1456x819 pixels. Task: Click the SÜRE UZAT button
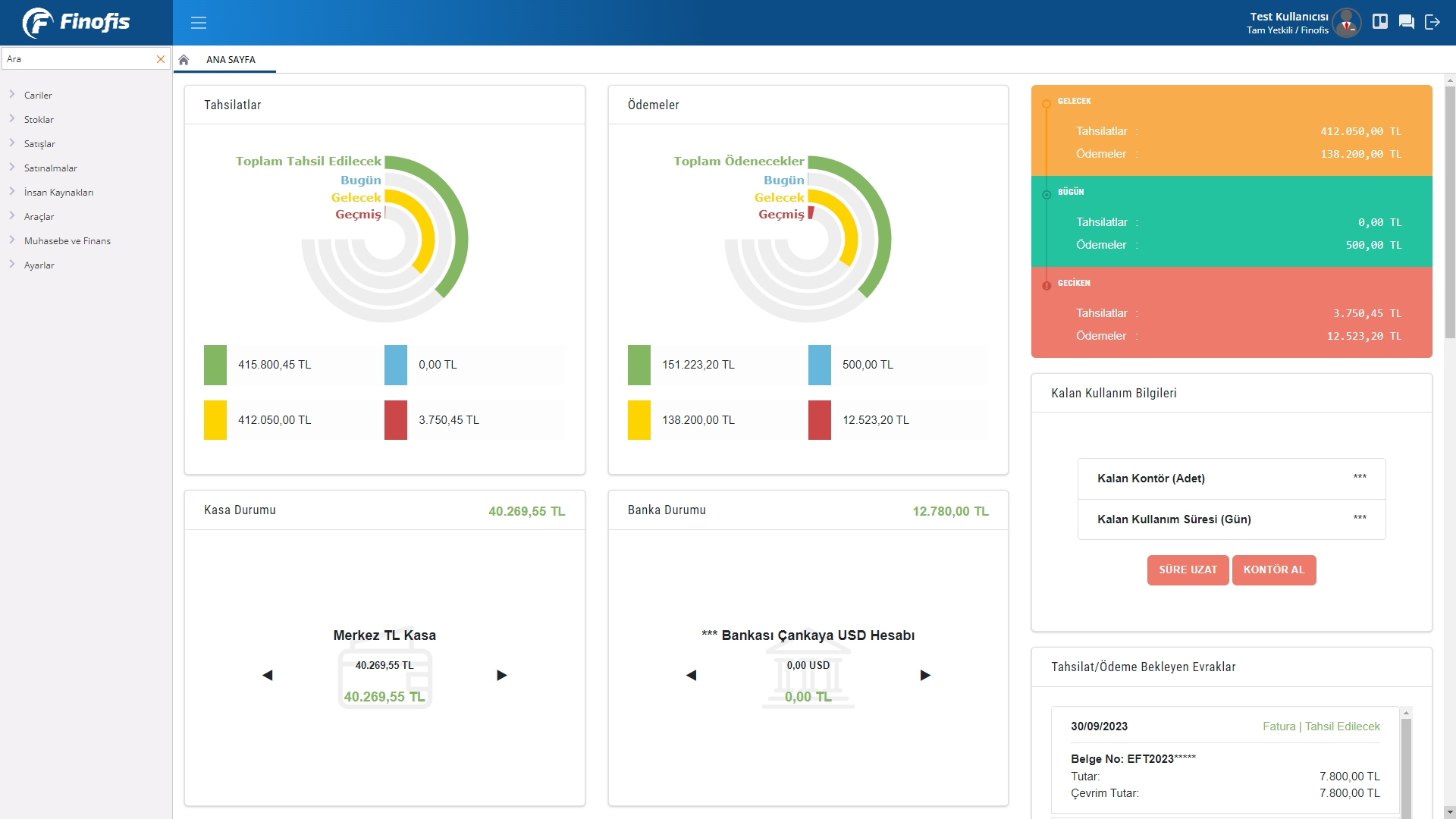[x=1188, y=570]
